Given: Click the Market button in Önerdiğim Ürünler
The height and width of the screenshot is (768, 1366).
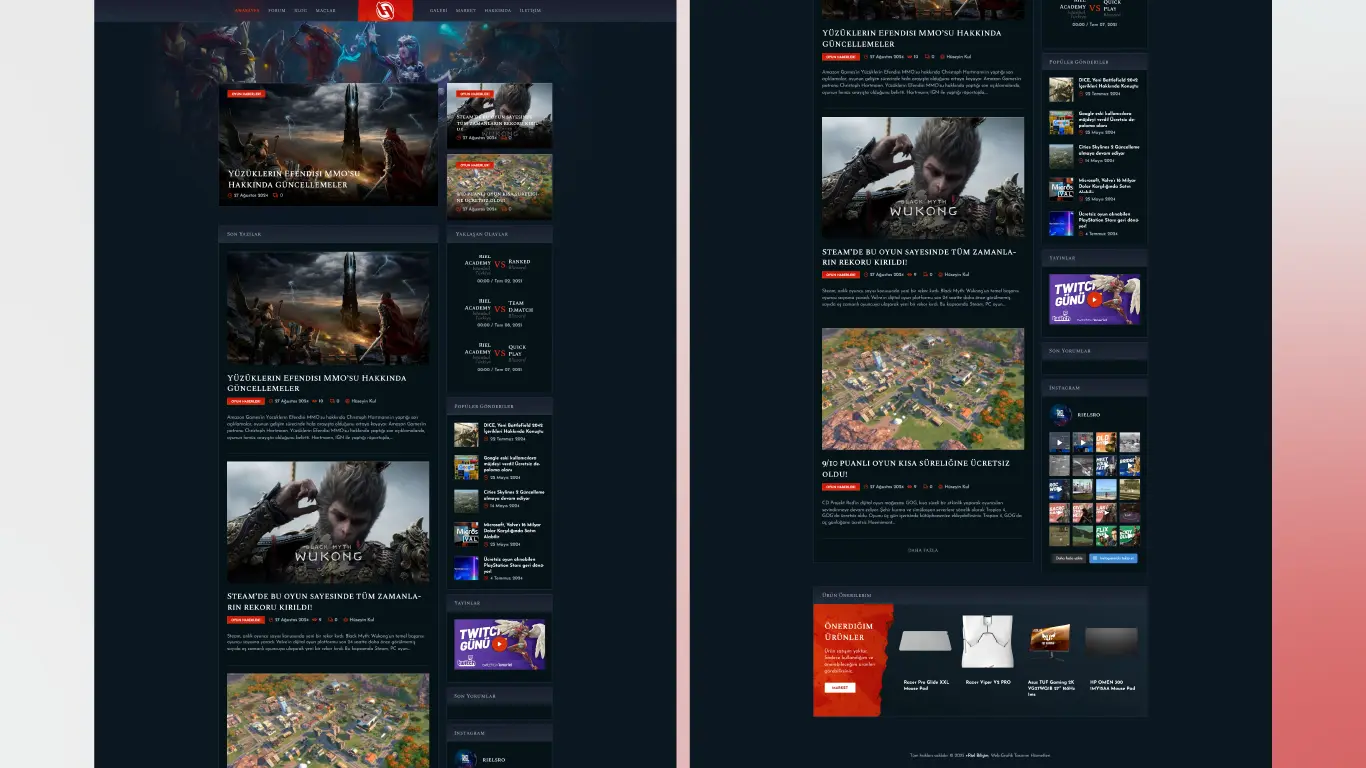Looking at the screenshot, I should pos(840,688).
